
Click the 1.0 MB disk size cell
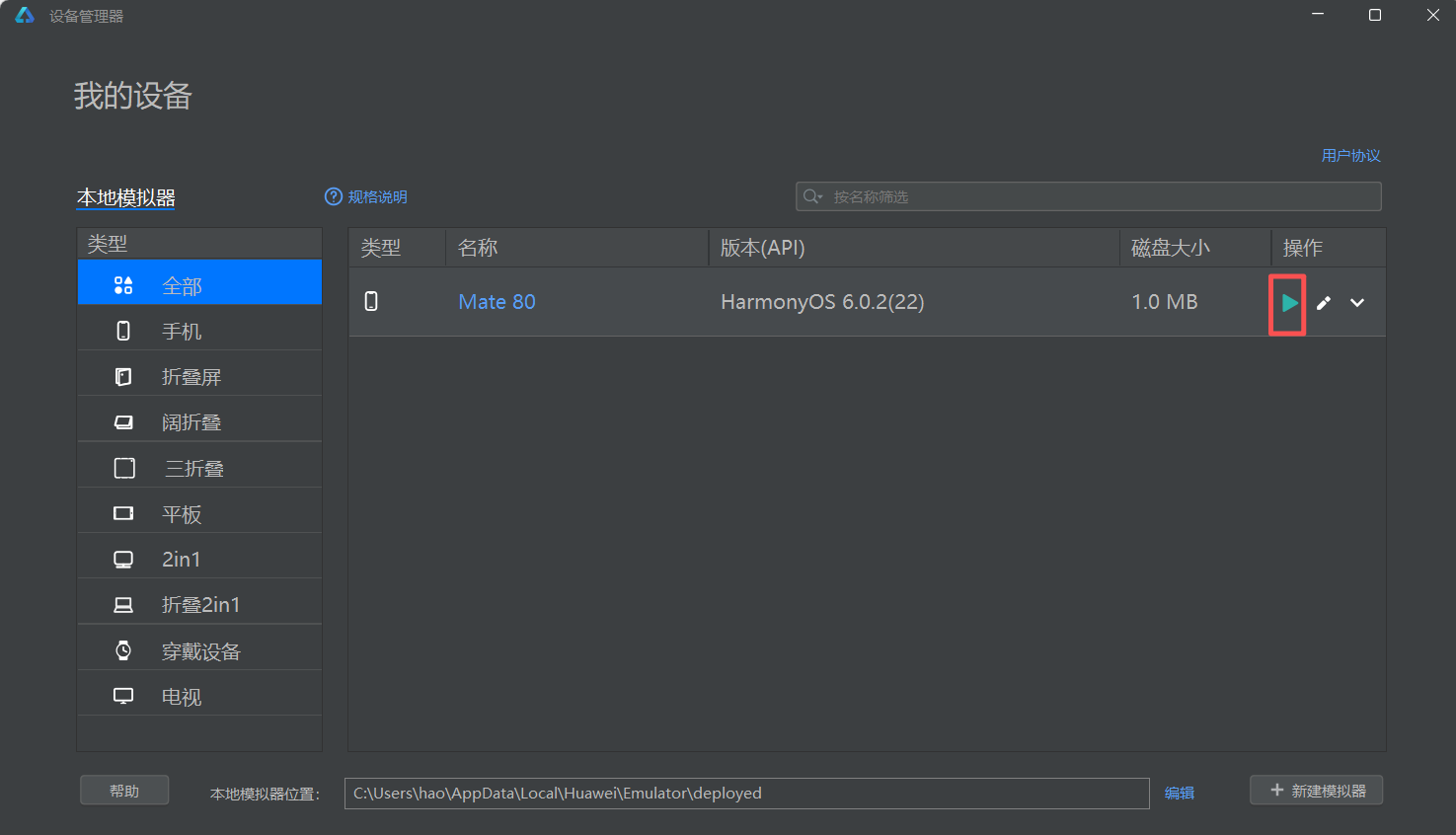(x=1164, y=302)
